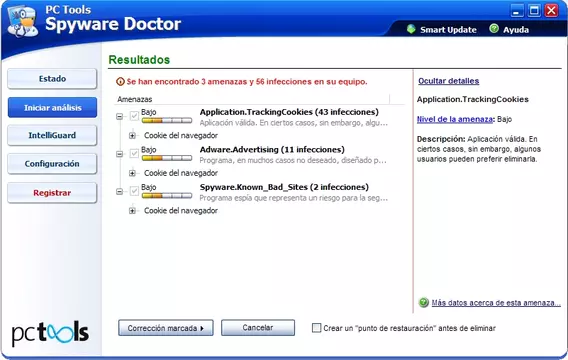The image size is (568, 360).
Task: Click green question icon near Más datos
Action: (423, 302)
